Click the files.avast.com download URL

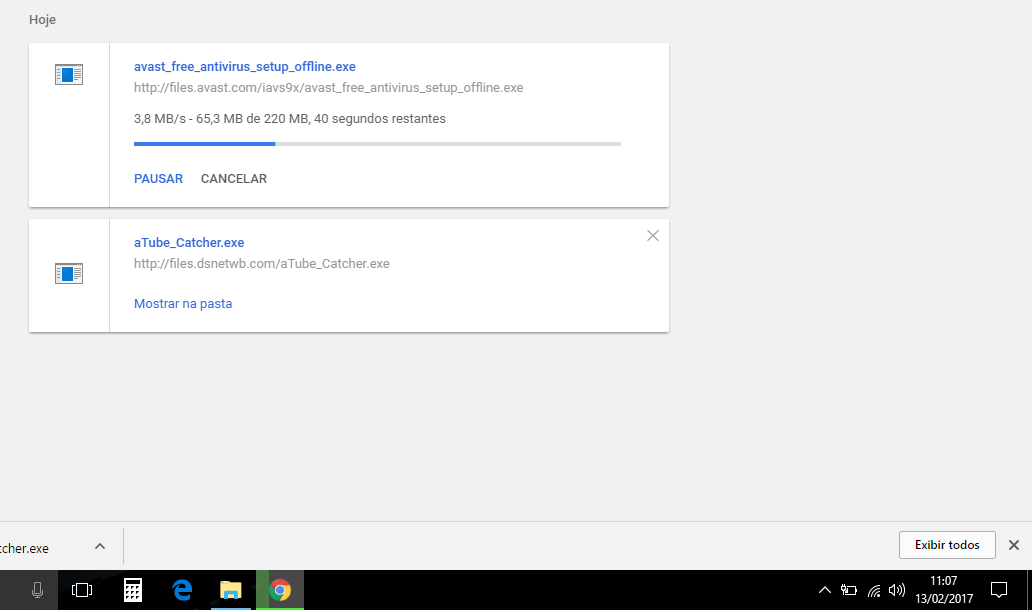pyautogui.click(x=328, y=88)
